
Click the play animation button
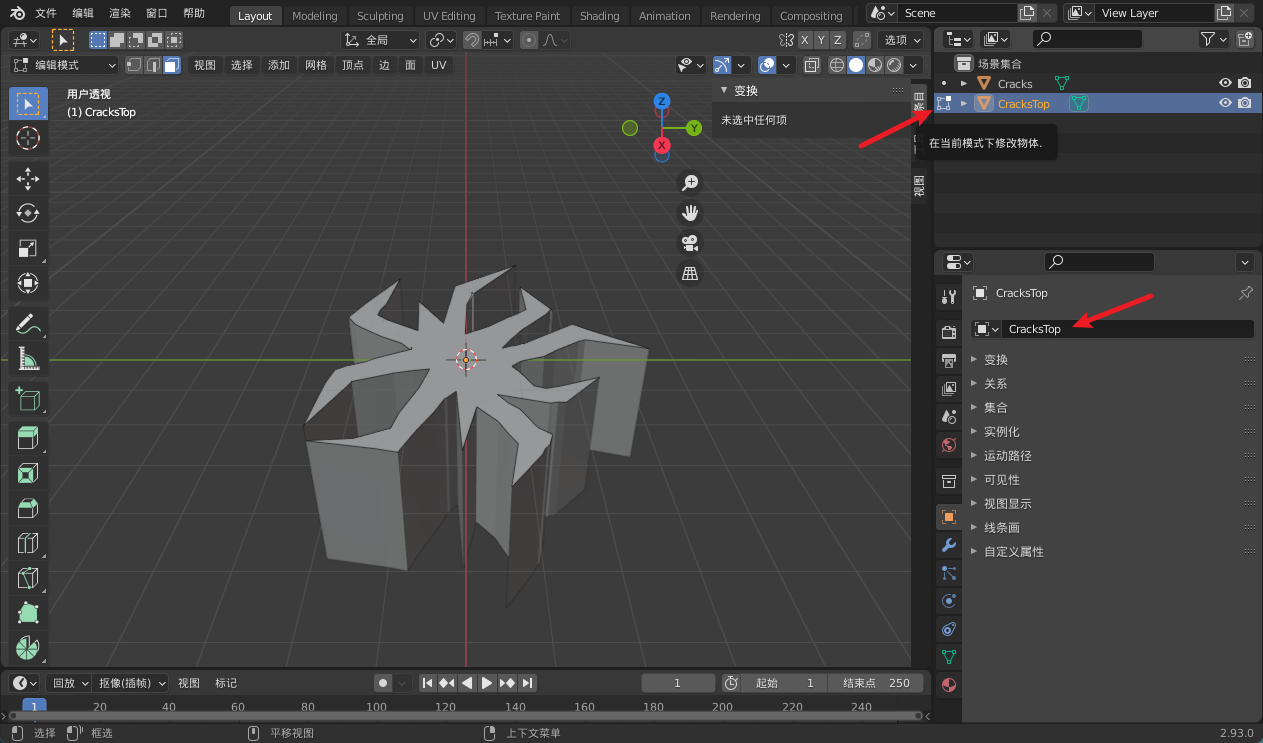tap(486, 683)
